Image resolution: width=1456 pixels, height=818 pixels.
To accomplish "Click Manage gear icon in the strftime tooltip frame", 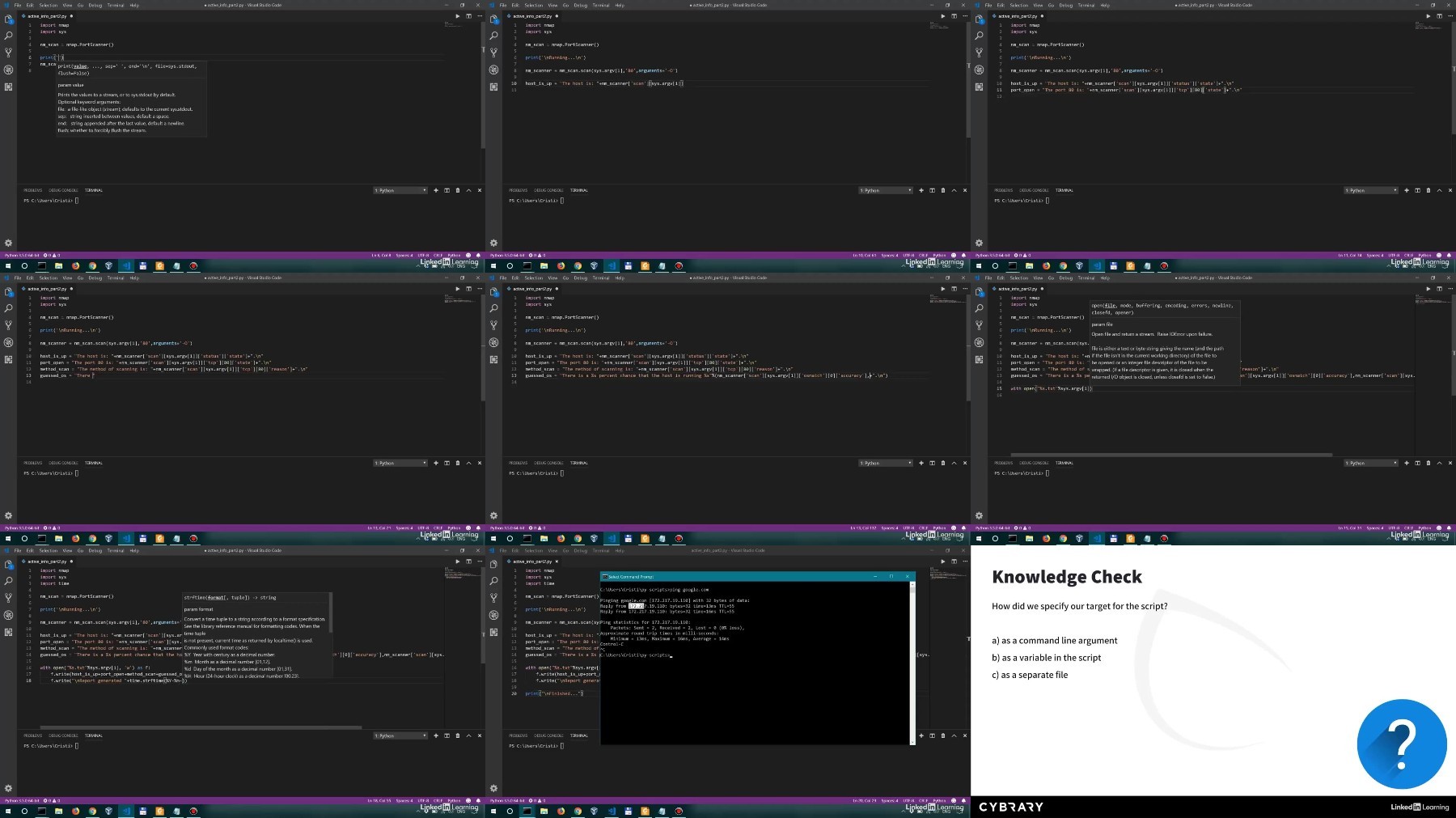I will pos(8,788).
